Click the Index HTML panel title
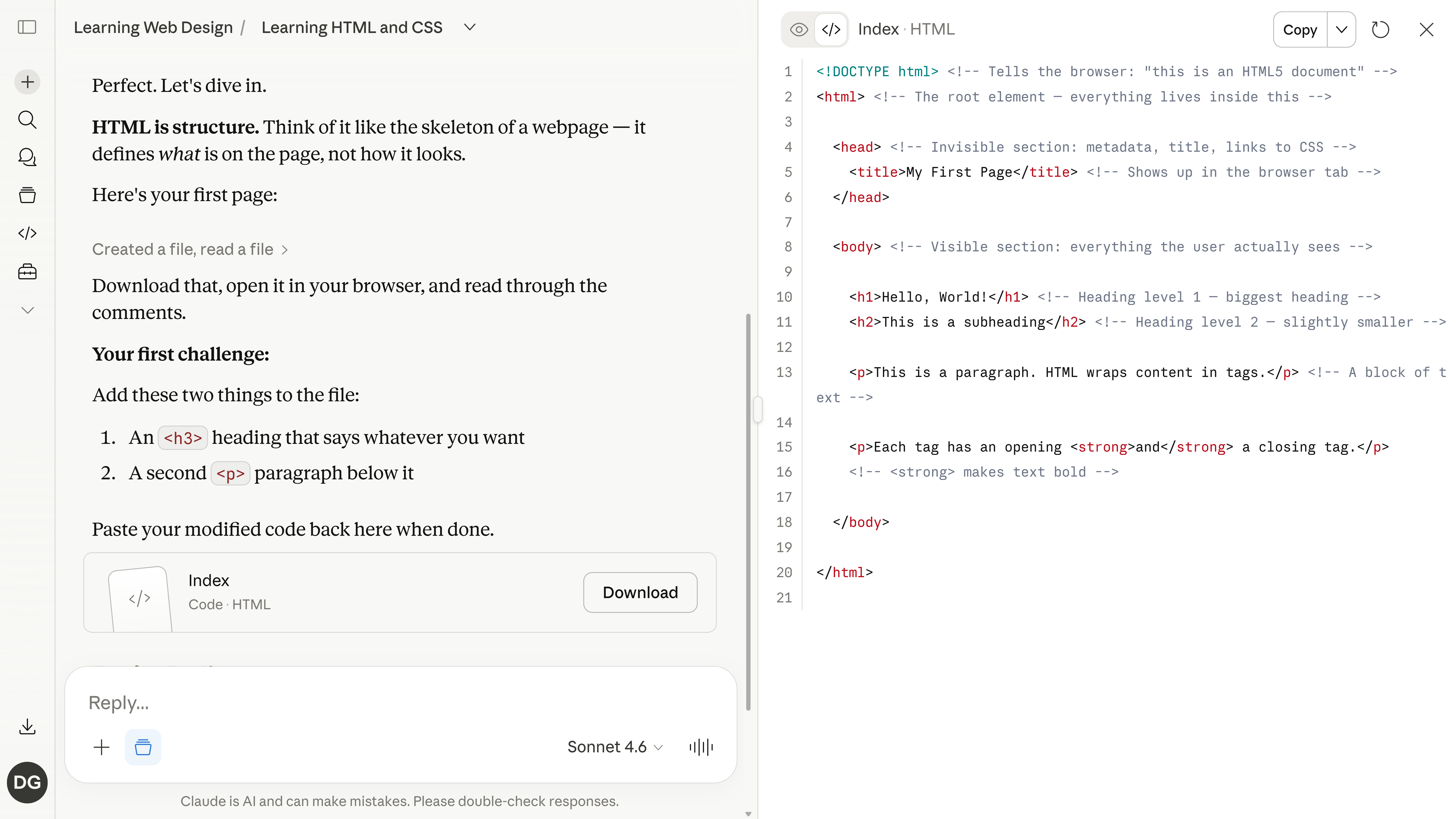1456x819 pixels. [906, 29]
